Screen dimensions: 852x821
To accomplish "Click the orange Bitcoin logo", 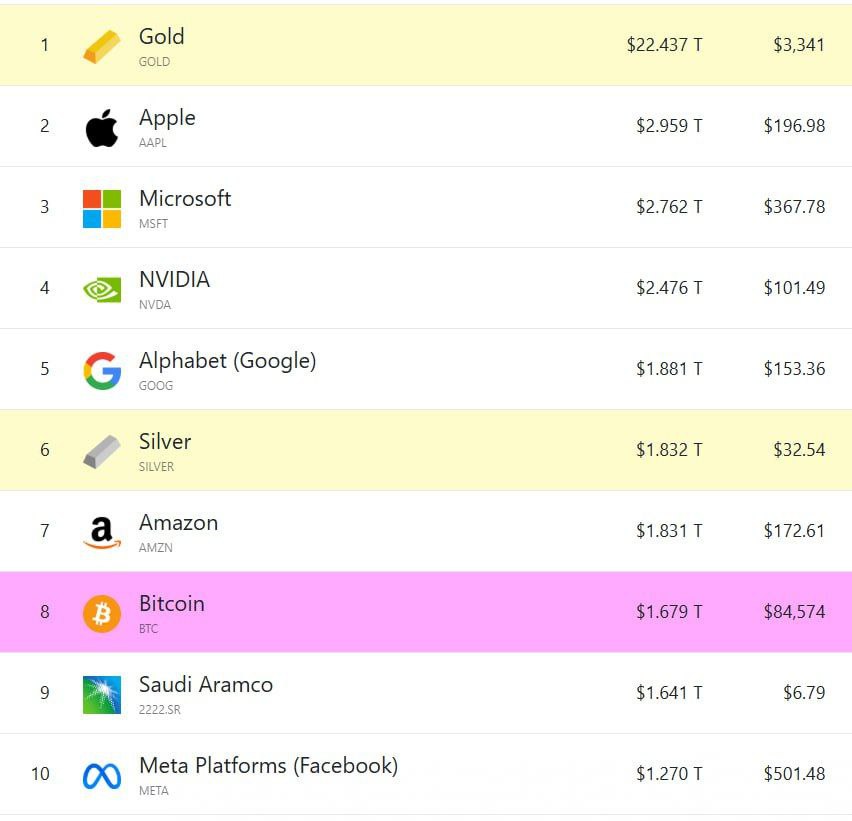I will pyautogui.click(x=101, y=613).
